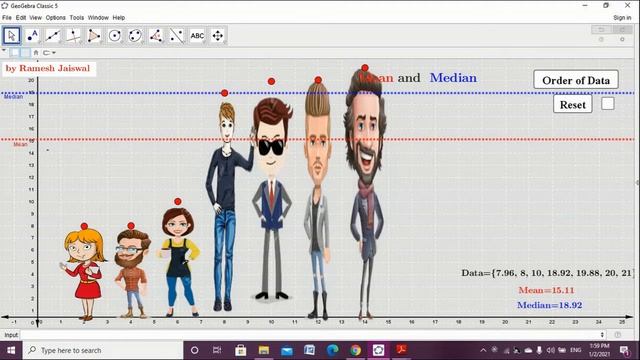Switch to GeoGebra taskbar icon
The width and height of the screenshot is (640, 360).
pyautogui.click(x=378, y=350)
